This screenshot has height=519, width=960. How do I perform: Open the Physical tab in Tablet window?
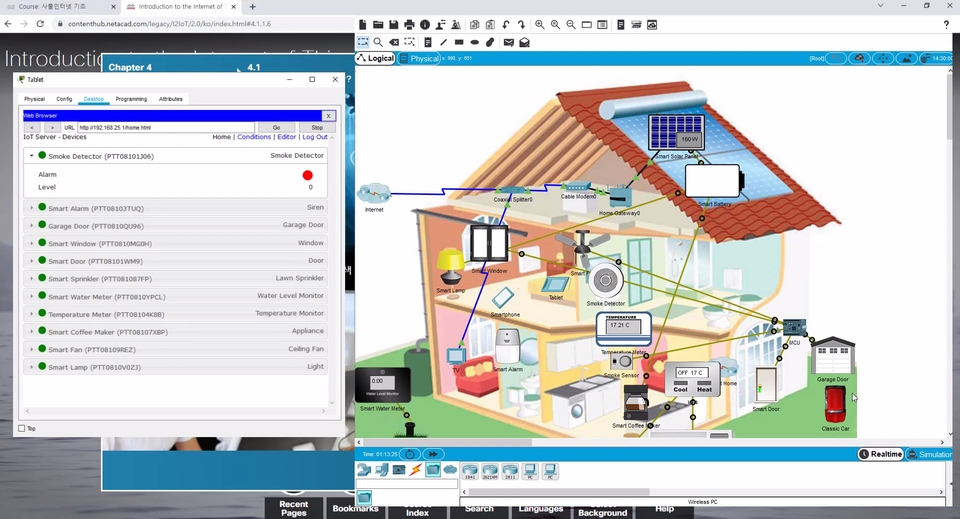[x=34, y=99]
